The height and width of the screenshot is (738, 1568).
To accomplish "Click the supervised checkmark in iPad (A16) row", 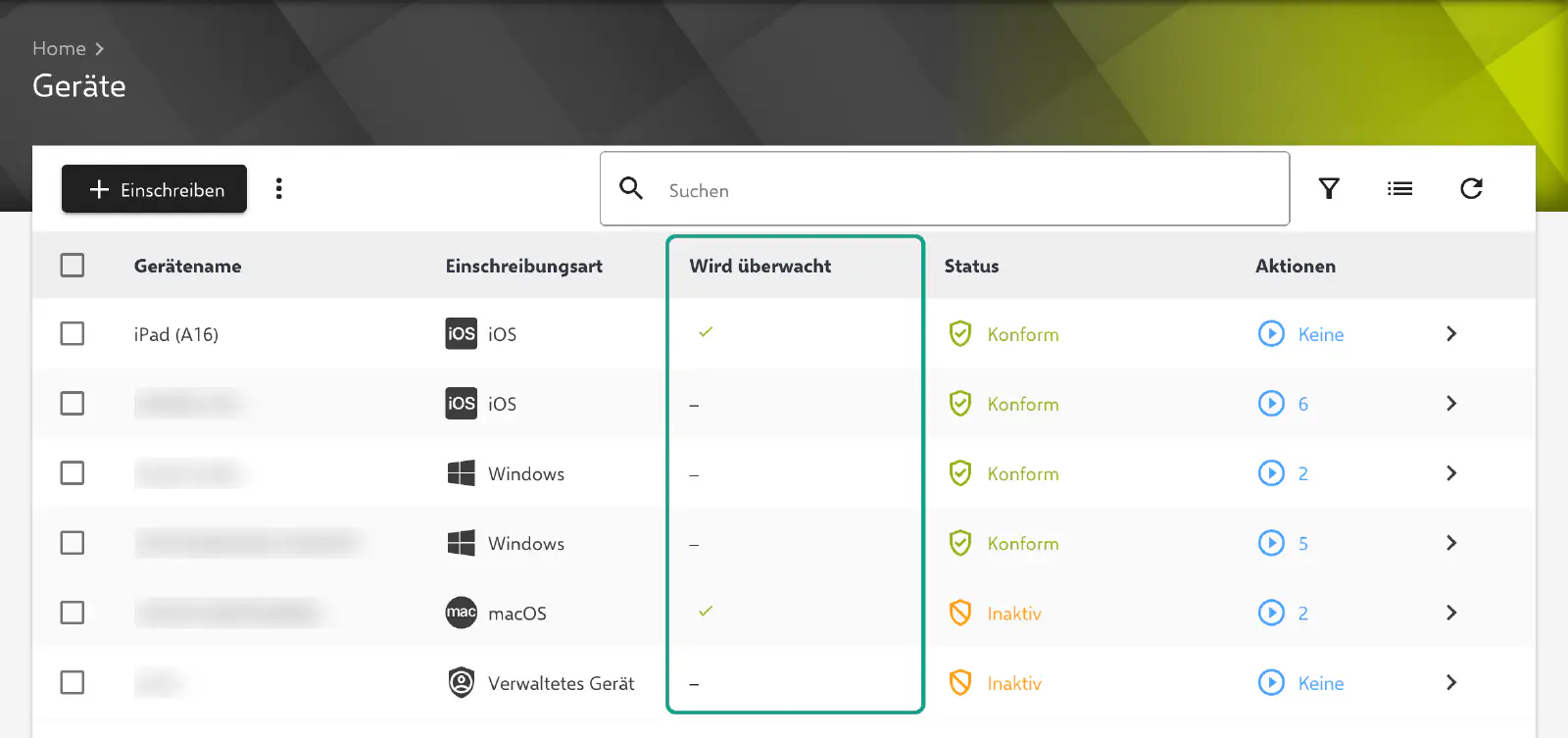I will click(x=706, y=332).
